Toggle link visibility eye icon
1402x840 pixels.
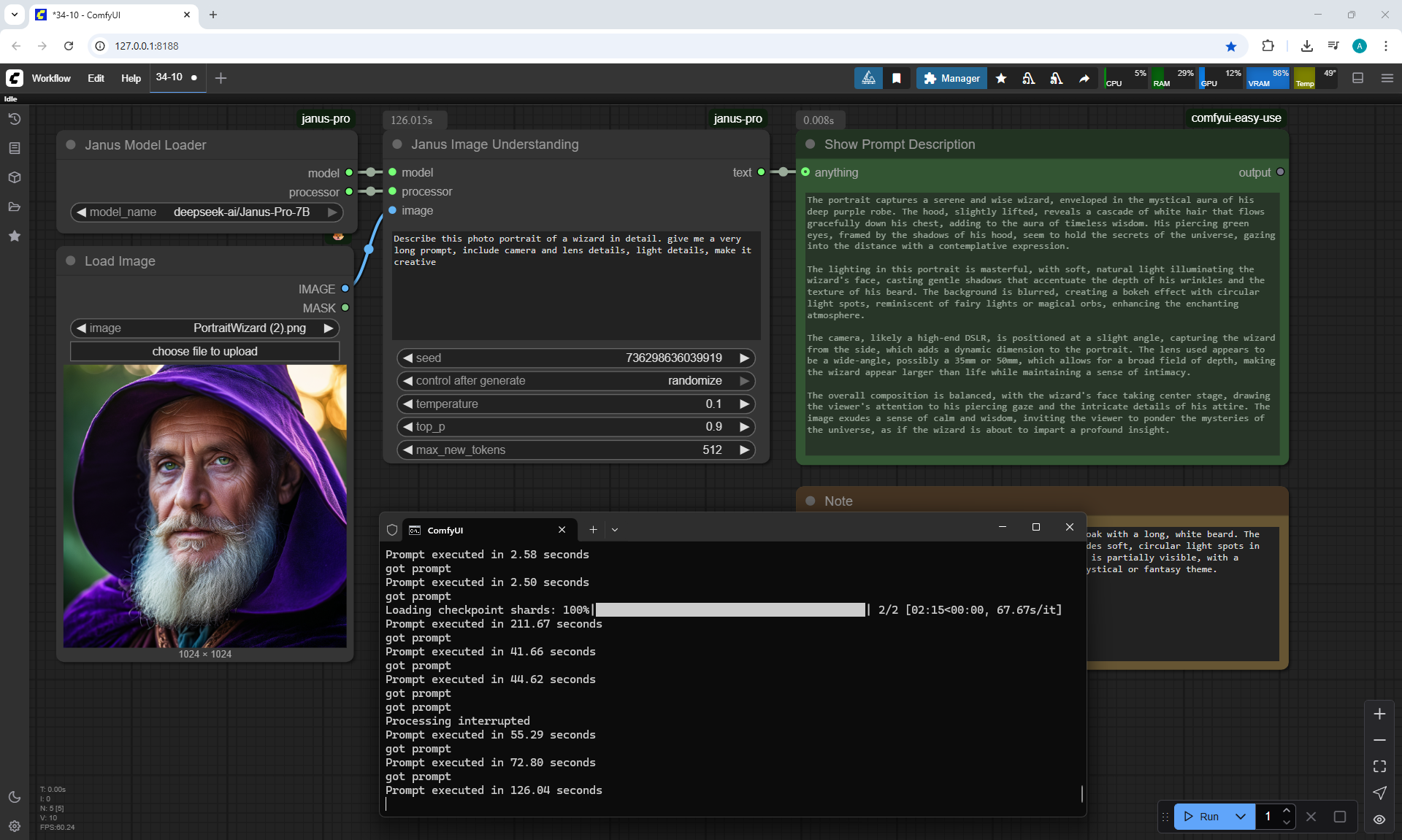pyautogui.click(x=1379, y=820)
